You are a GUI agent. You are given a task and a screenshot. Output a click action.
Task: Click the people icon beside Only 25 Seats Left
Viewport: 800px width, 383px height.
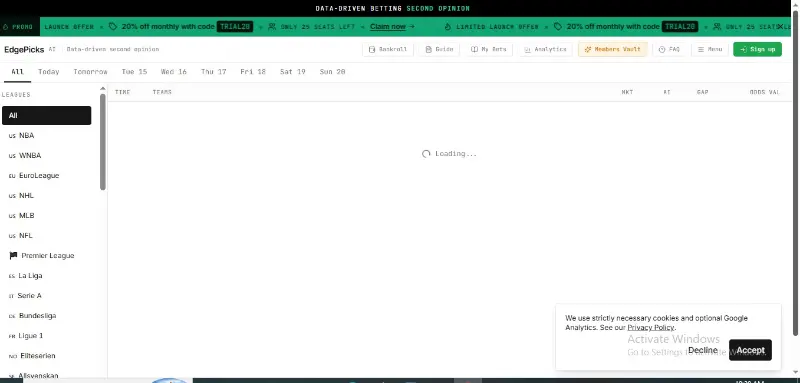click(272, 27)
